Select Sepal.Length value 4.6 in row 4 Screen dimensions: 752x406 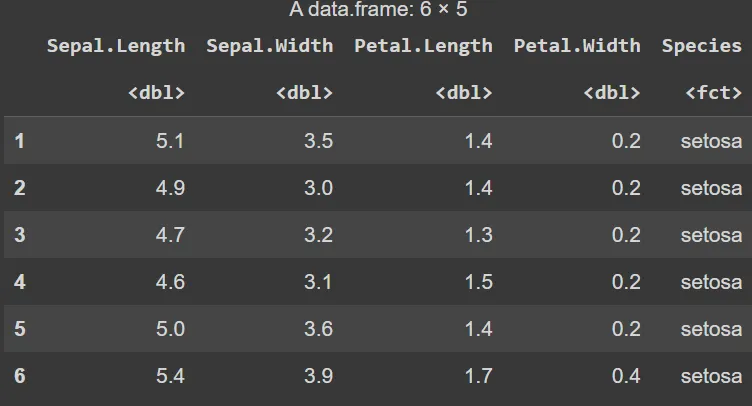[170, 282]
